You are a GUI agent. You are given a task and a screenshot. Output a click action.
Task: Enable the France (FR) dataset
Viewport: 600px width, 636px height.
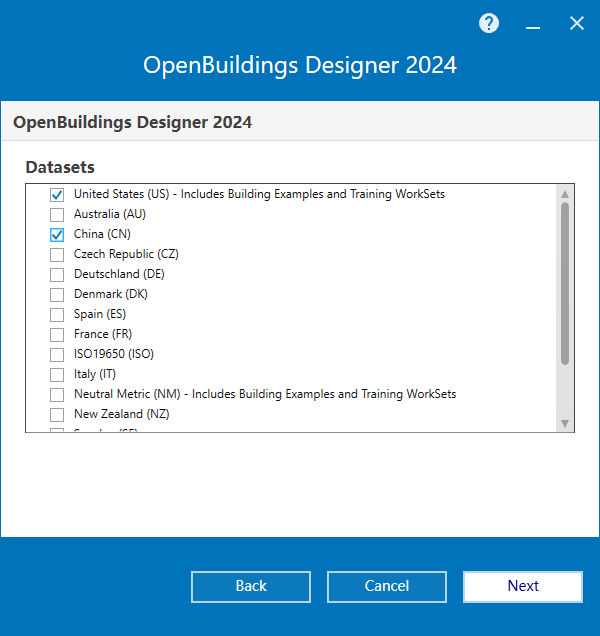pos(57,335)
